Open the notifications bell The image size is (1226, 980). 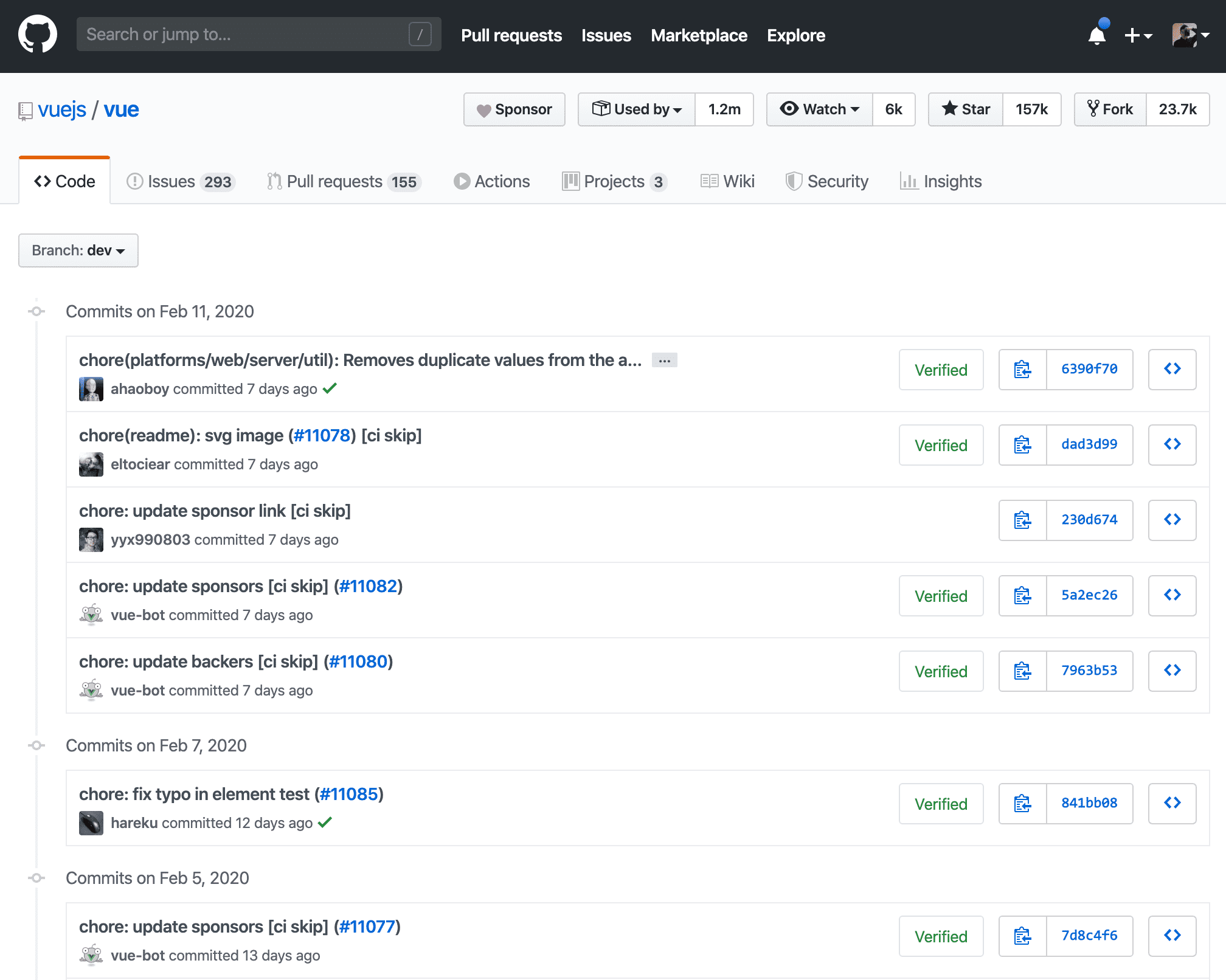tap(1098, 35)
